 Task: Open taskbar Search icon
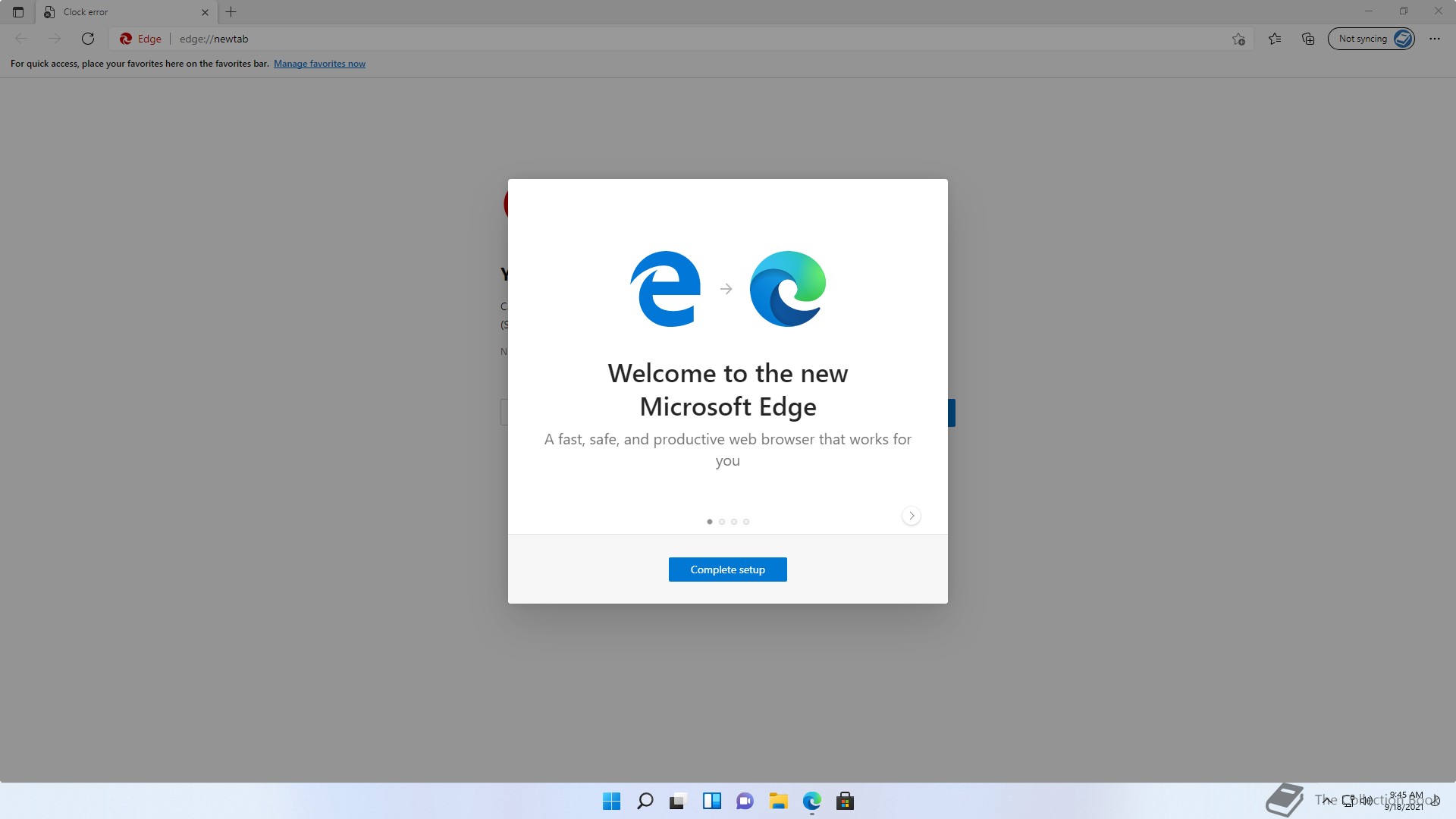tap(645, 801)
